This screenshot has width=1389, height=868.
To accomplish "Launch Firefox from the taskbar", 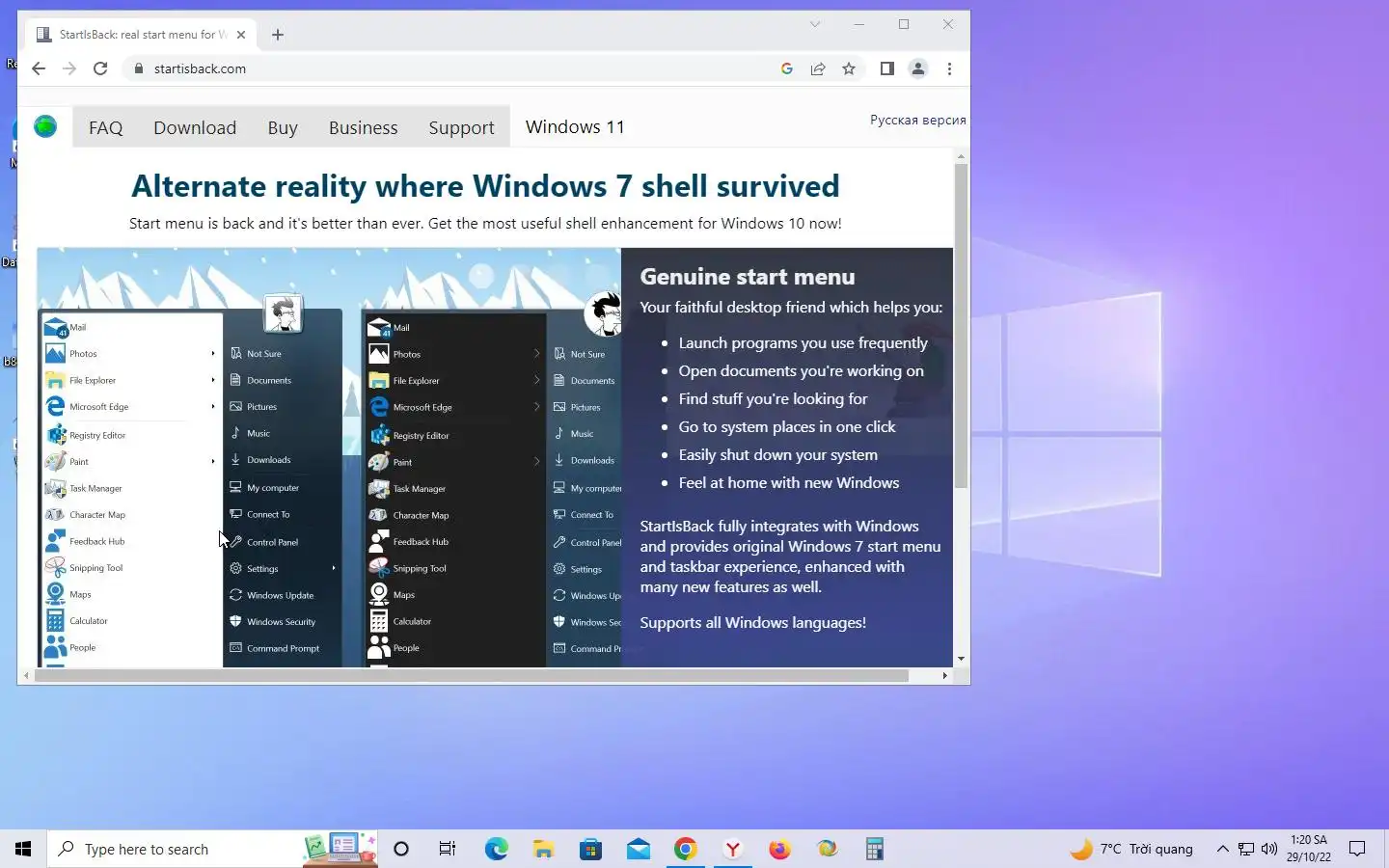I will [779, 849].
